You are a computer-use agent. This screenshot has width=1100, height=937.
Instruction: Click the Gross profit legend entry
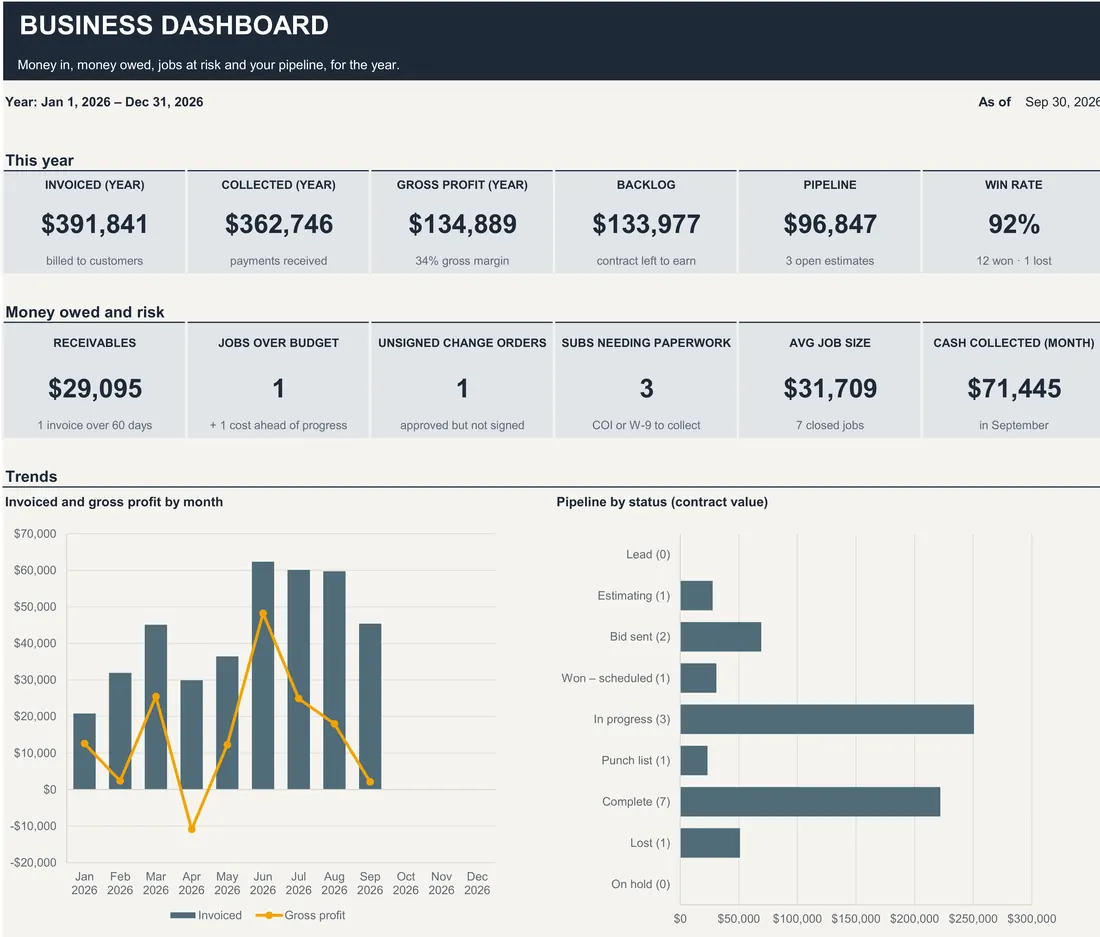[x=300, y=915]
